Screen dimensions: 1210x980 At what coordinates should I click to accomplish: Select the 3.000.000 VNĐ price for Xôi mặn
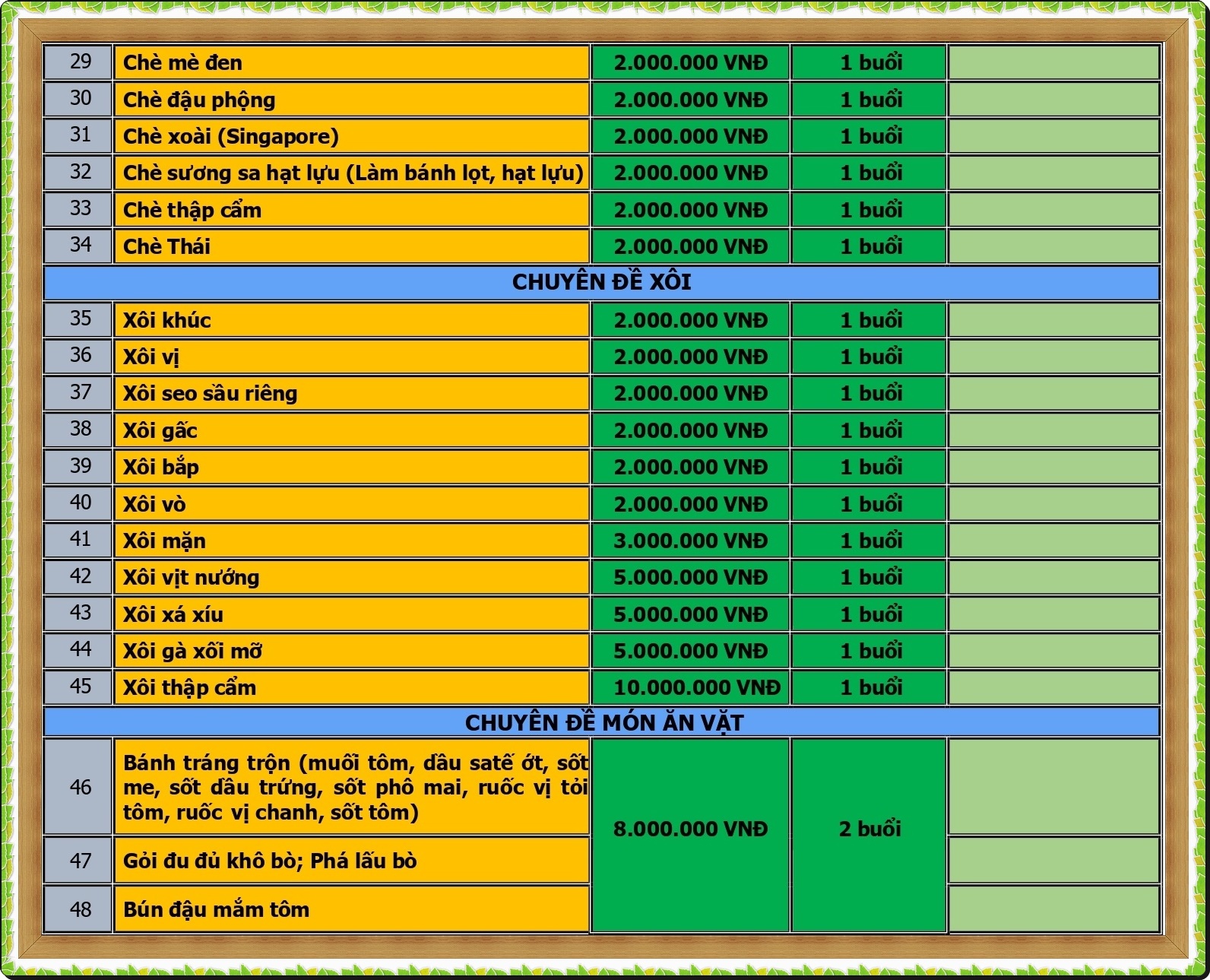[x=690, y=541]
